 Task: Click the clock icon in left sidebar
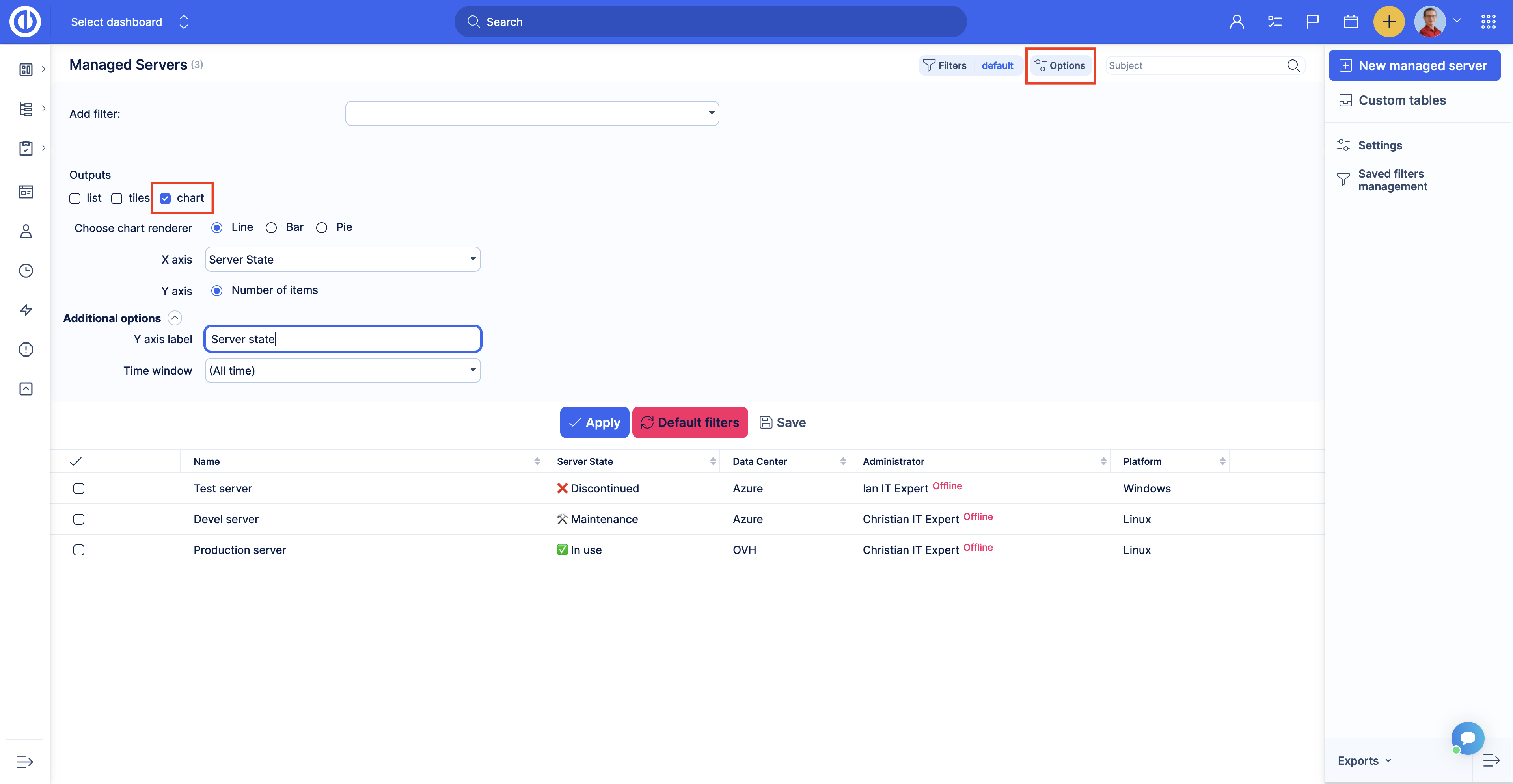coord(26,271)
